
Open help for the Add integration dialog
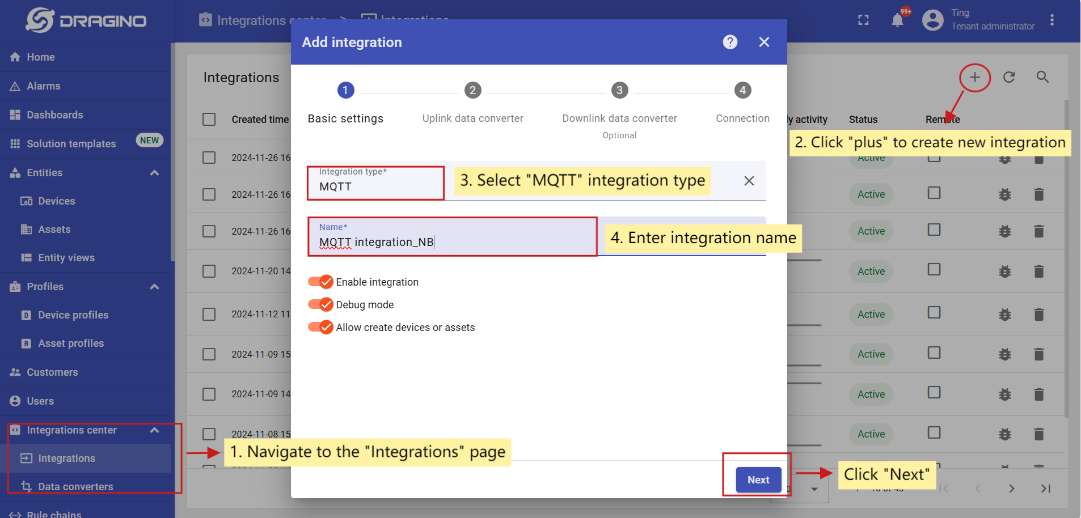click(x=730, y=42)
